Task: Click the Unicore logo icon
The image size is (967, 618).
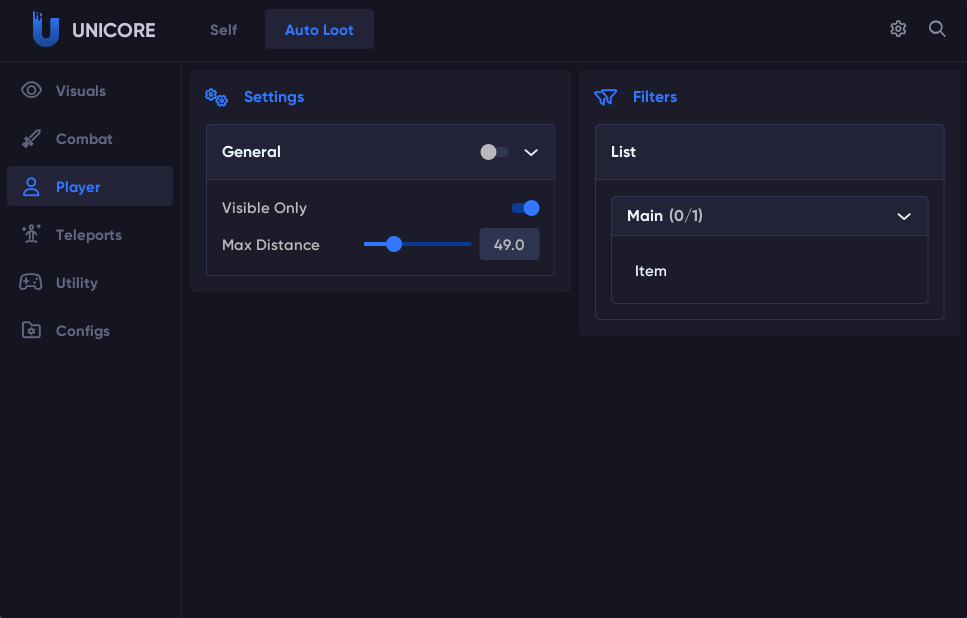Action: click(x=45, y=30)
